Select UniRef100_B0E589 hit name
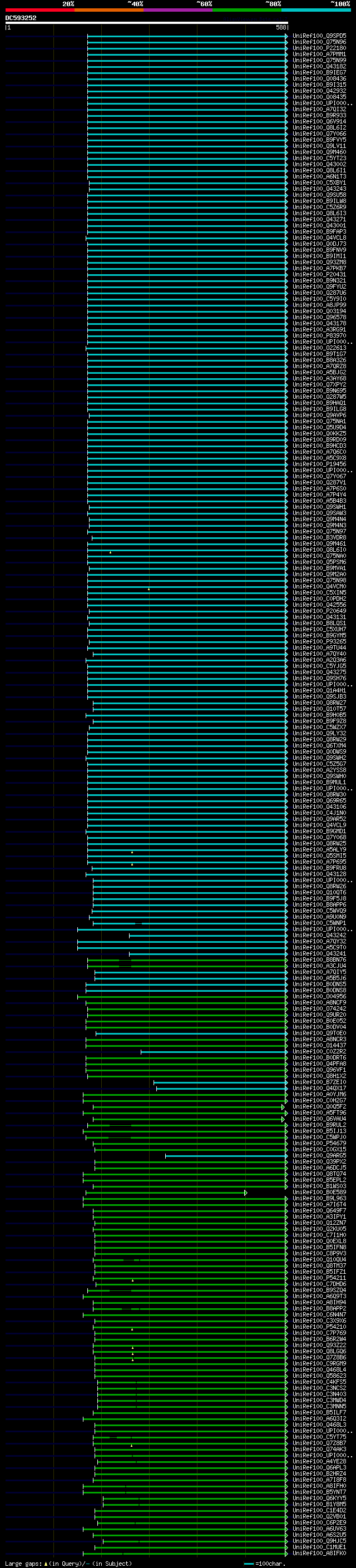Image resolution: width=356 pixels, height=1568 pixels. (x=319, y=1193)
